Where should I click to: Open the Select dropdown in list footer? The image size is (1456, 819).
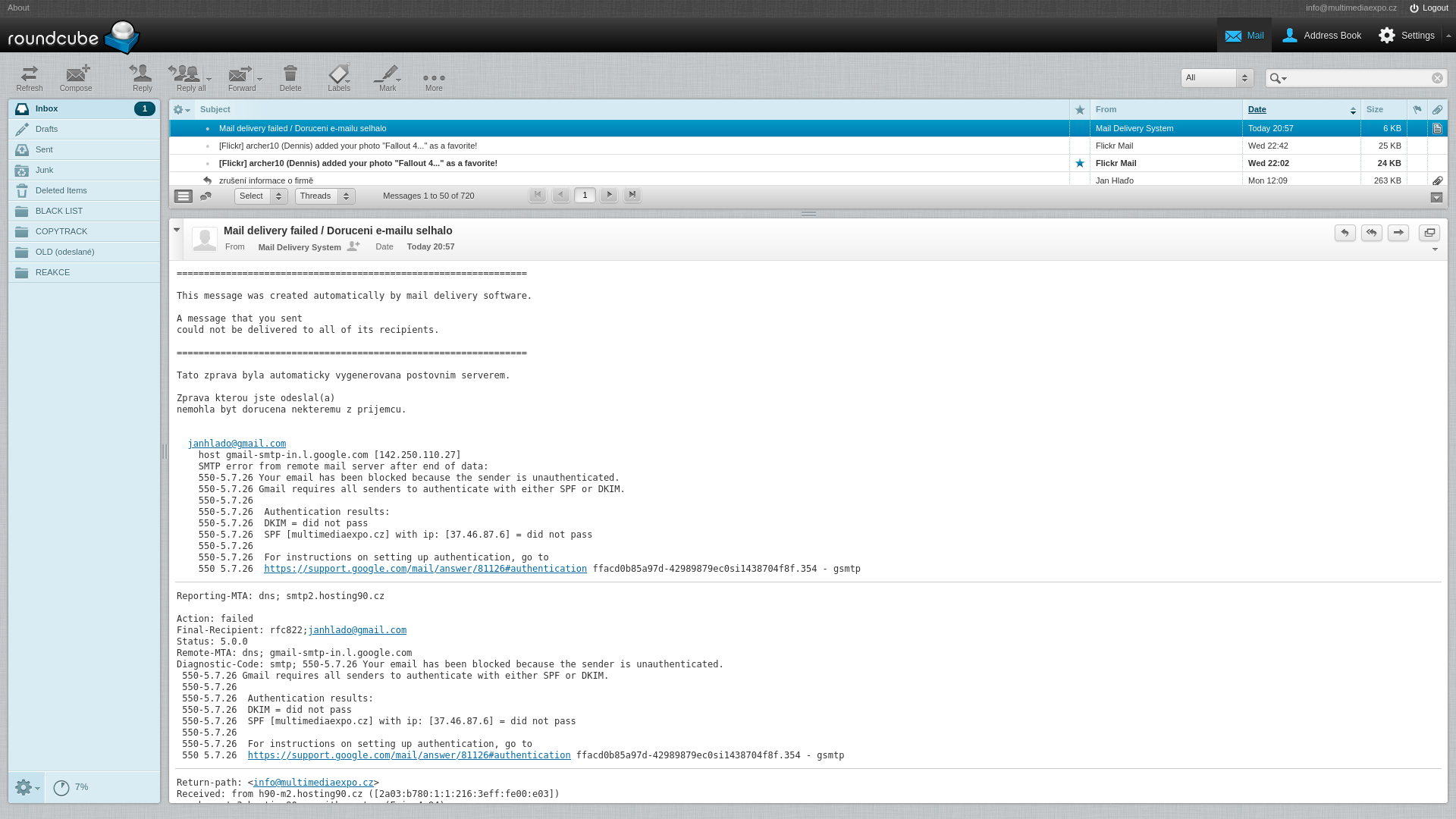click(x=260, y=196)
